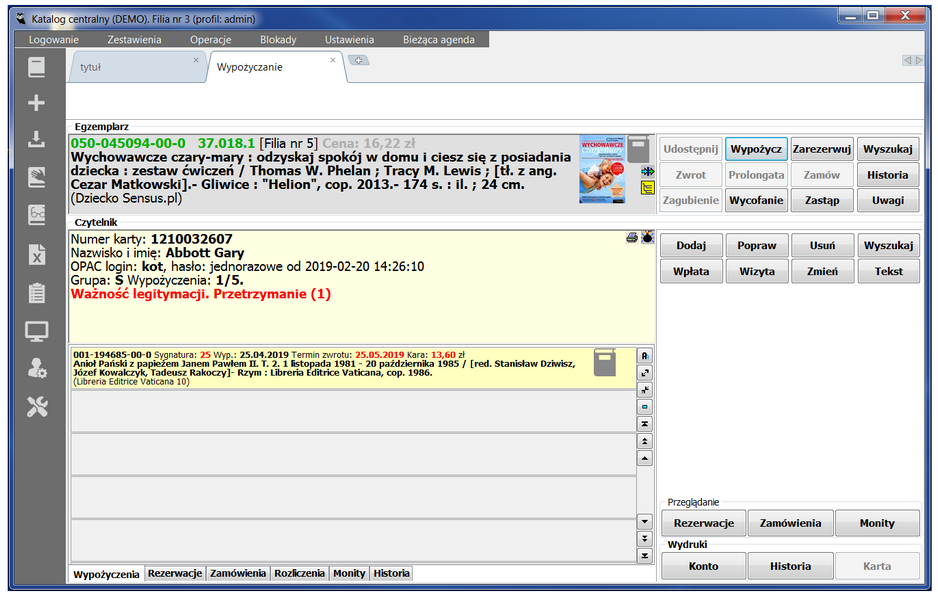Click the expand arrows icon beside loans list

645,373
